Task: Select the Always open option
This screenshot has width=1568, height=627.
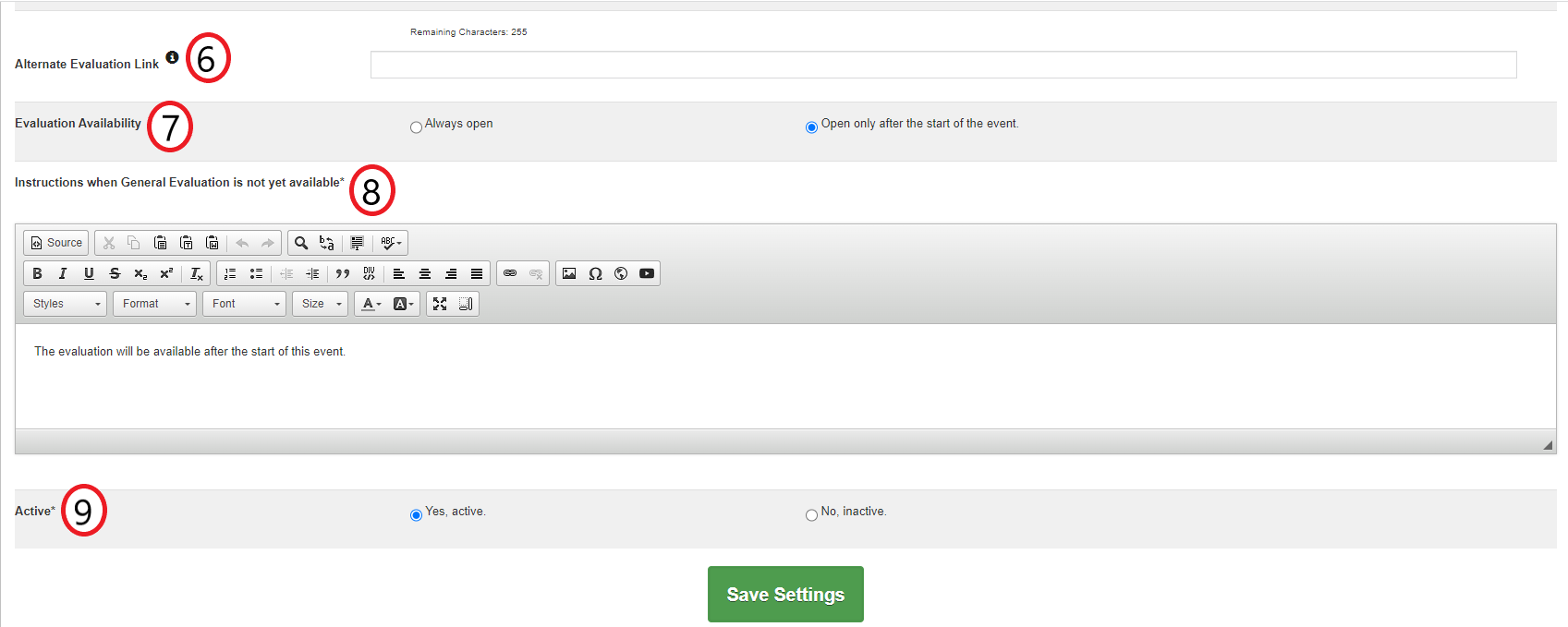Action: (x=417, y=127)
